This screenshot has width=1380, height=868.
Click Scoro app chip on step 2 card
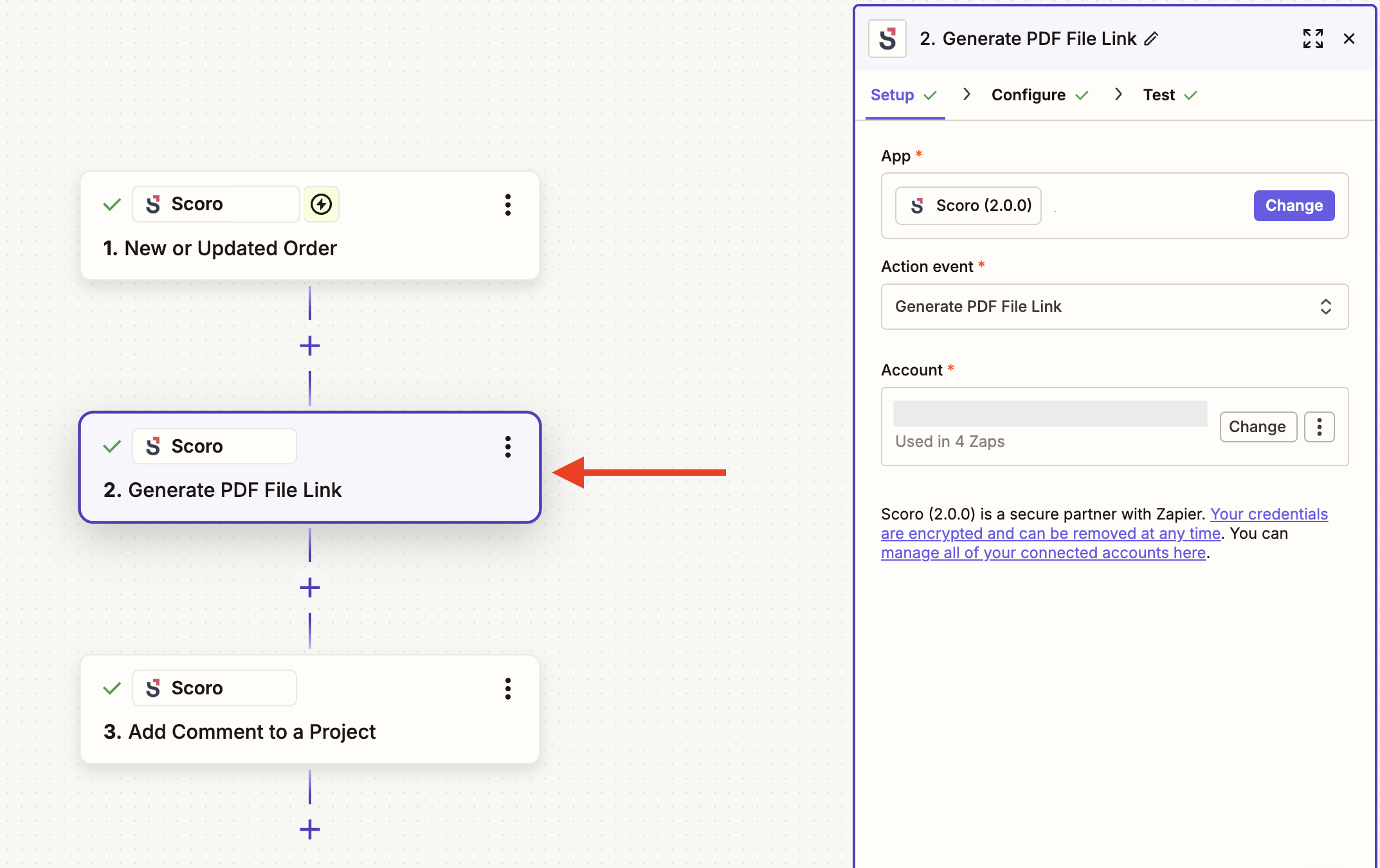[215, 446]
